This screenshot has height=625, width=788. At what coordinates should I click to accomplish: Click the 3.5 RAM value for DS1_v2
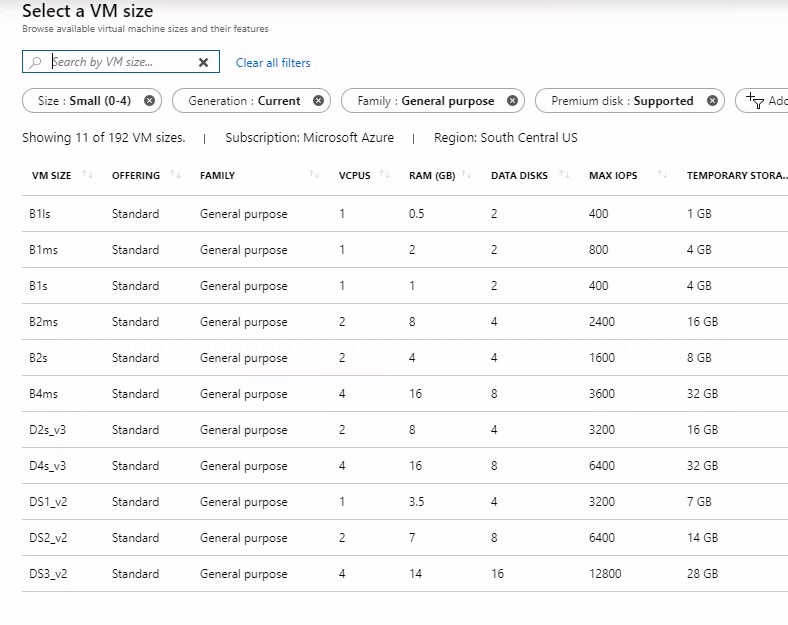(416, 502)
